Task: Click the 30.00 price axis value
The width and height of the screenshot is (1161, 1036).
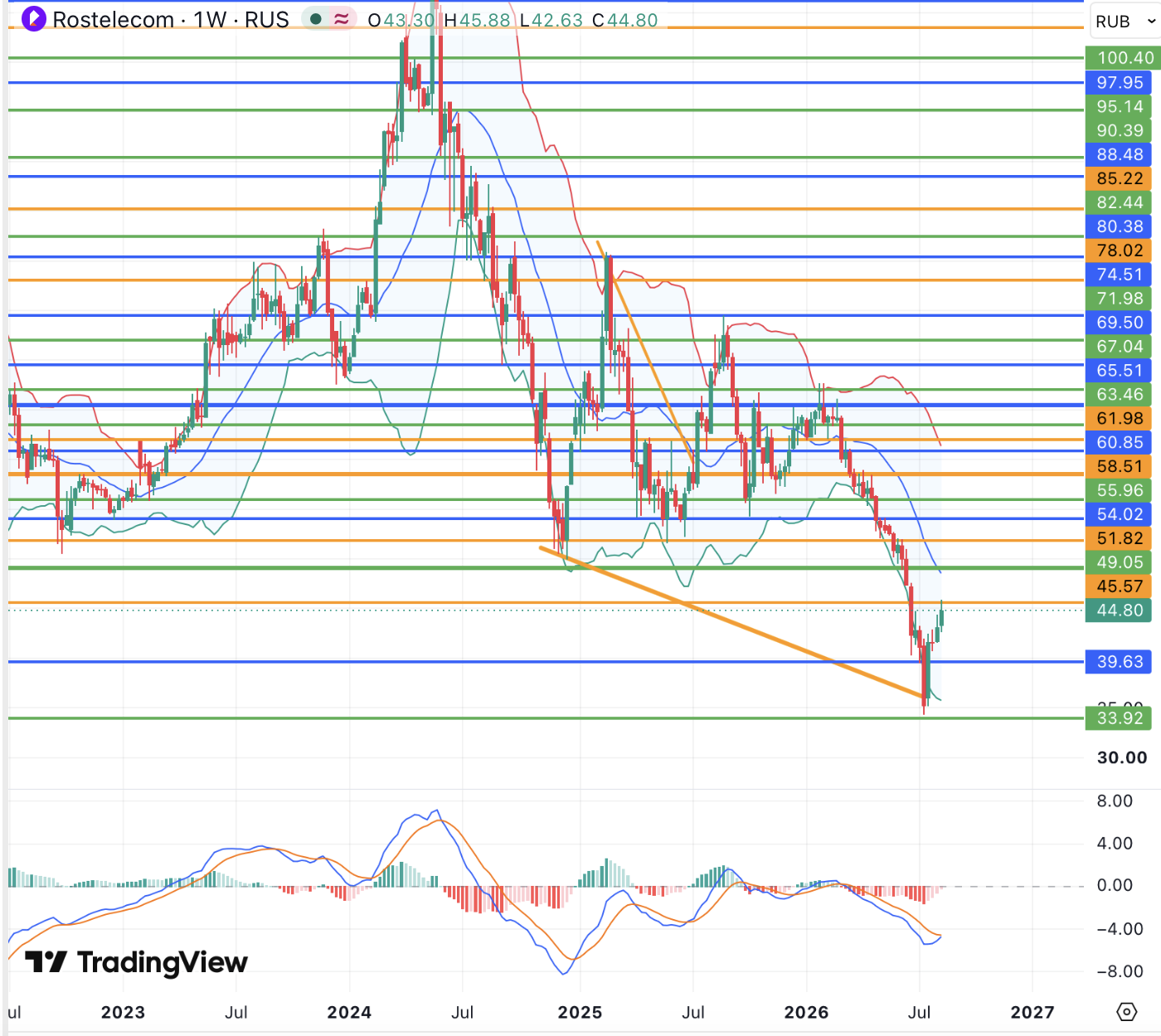Action: tap(1122, 758)
